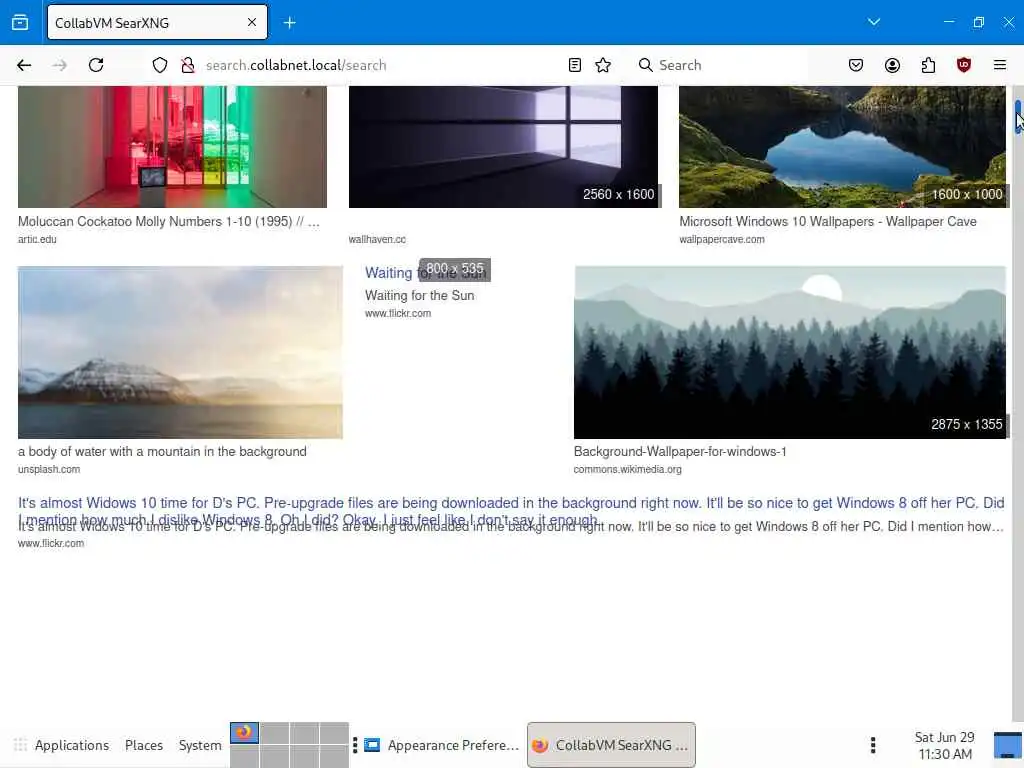1024x768 pixels.
Task: Click the insecure connection lock icon
Action: click(187, 65)
